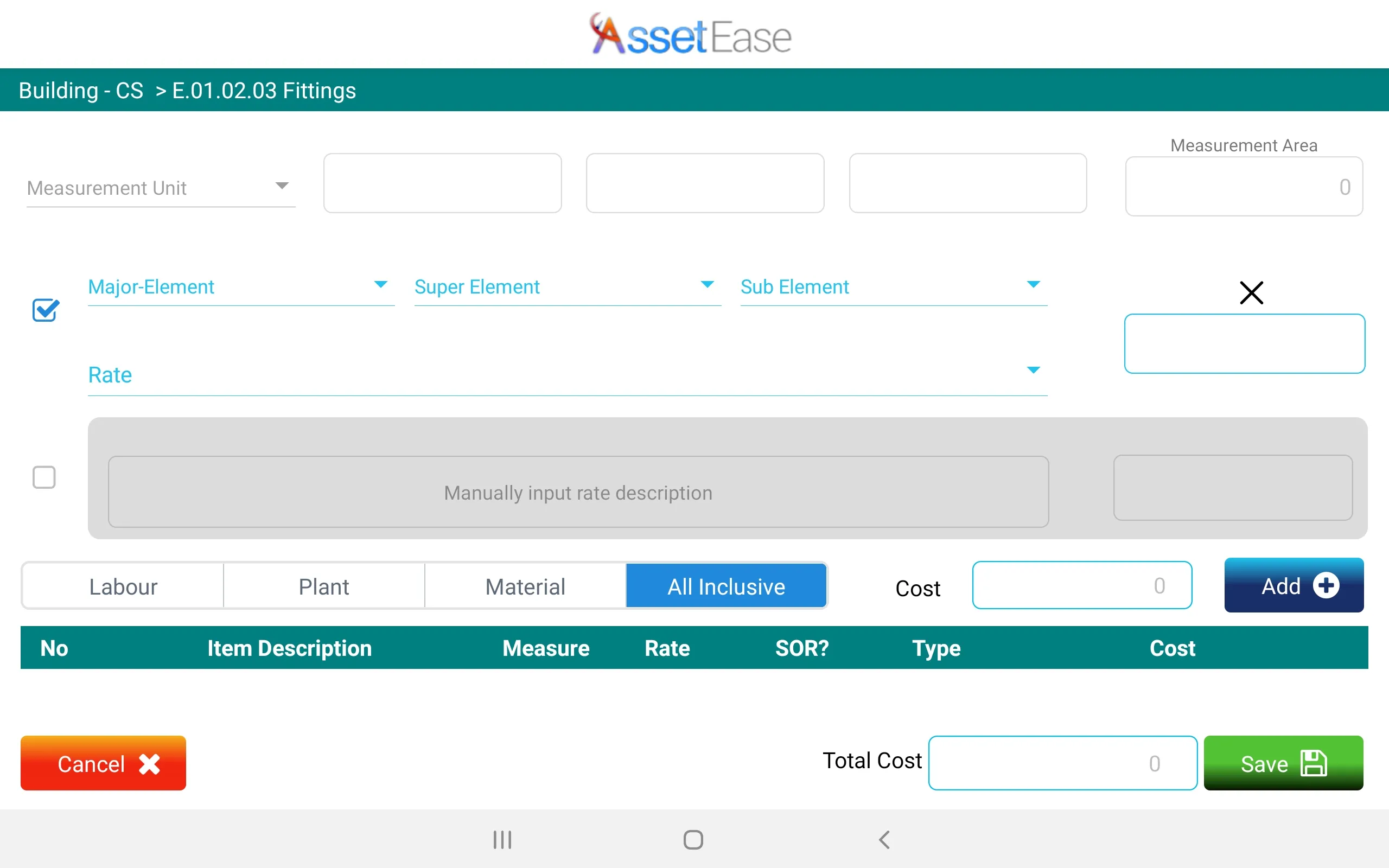
Task: Click the Total Cost field
Action: pos(1062,763)
